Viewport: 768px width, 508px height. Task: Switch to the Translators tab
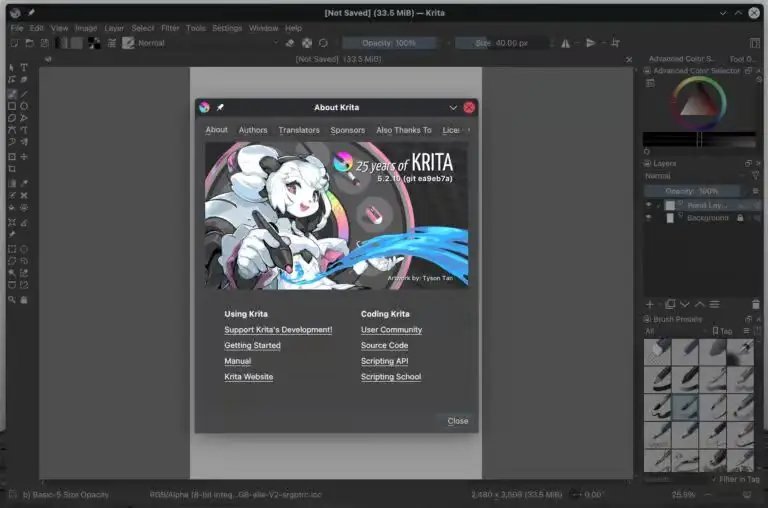299,130
